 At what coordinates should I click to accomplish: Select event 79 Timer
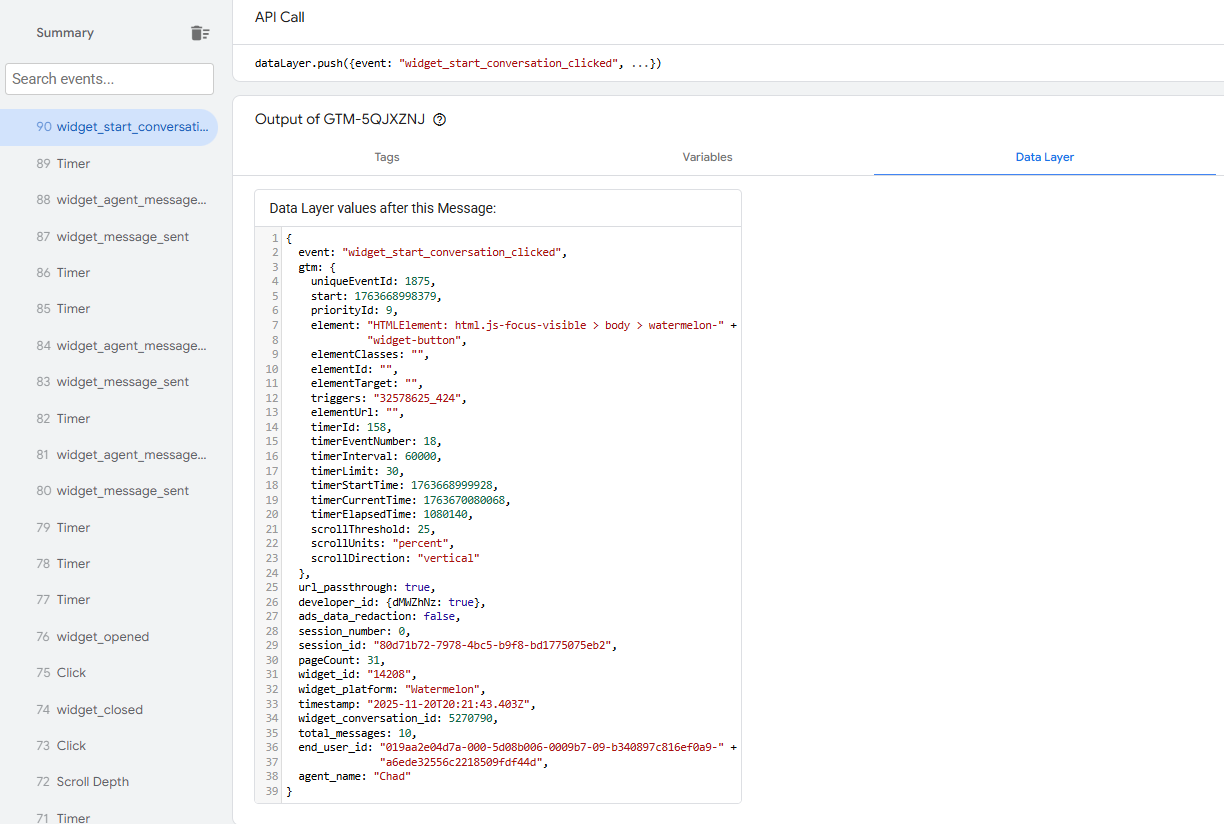click(109, 527)
